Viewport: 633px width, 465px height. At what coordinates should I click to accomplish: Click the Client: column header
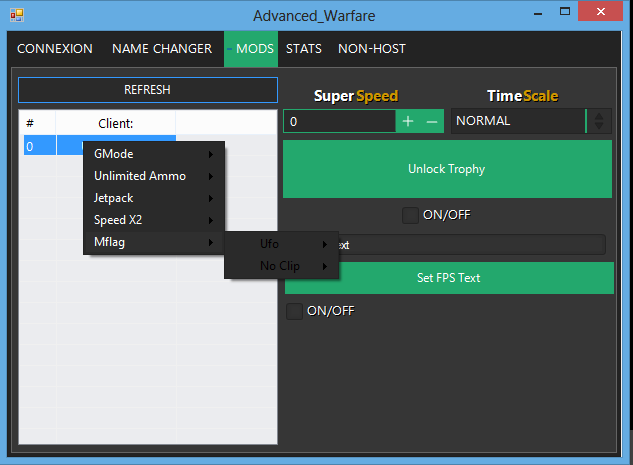tap(115, 124)
